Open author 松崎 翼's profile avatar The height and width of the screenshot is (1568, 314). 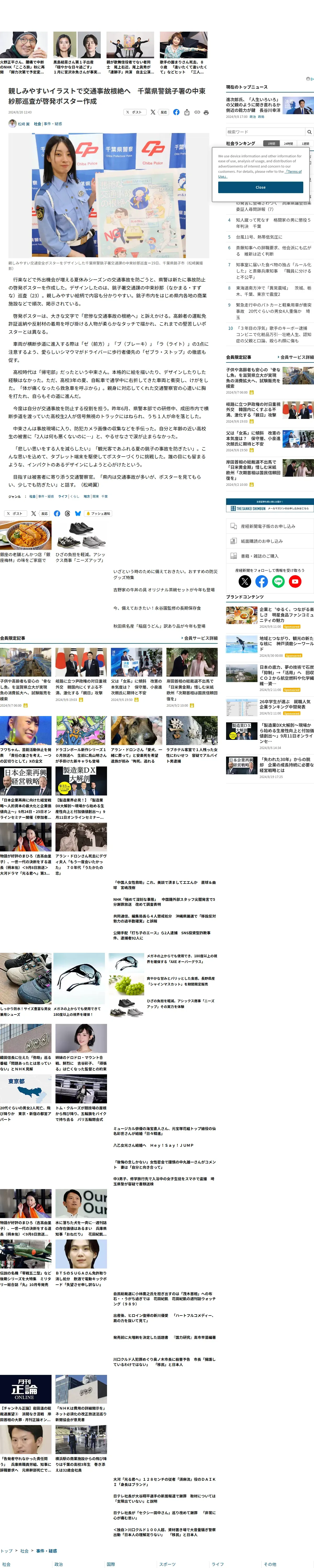tap(12, 124)
